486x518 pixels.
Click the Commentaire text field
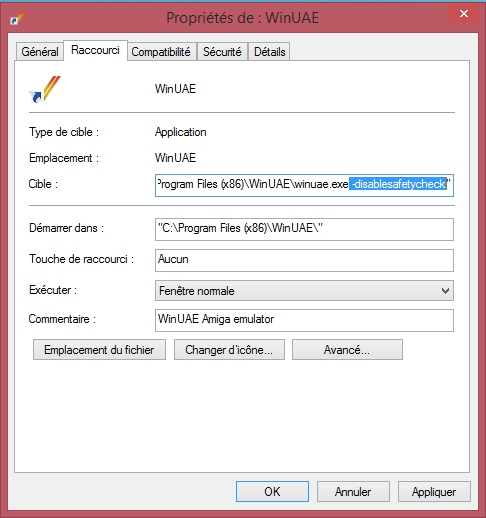tap(304, 320)
